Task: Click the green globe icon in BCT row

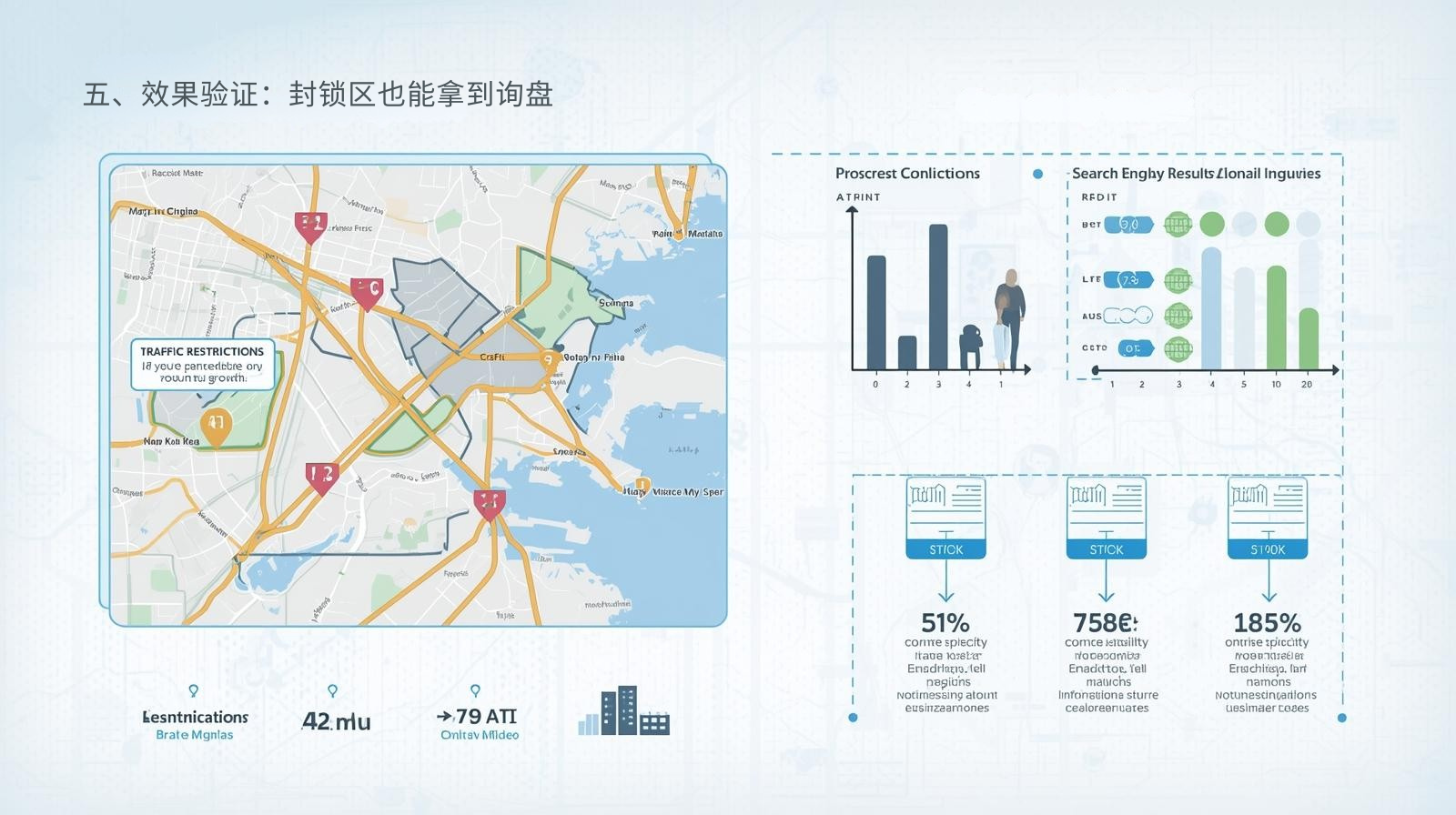Action: 1178,224
